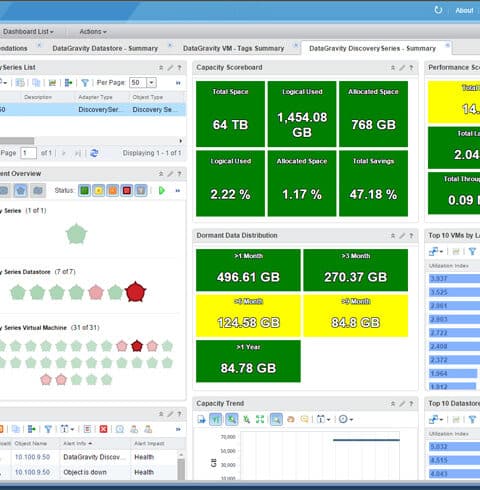Edit the Capacity Scoreboard widget
The image size is (480, 490).
(402, 68)
